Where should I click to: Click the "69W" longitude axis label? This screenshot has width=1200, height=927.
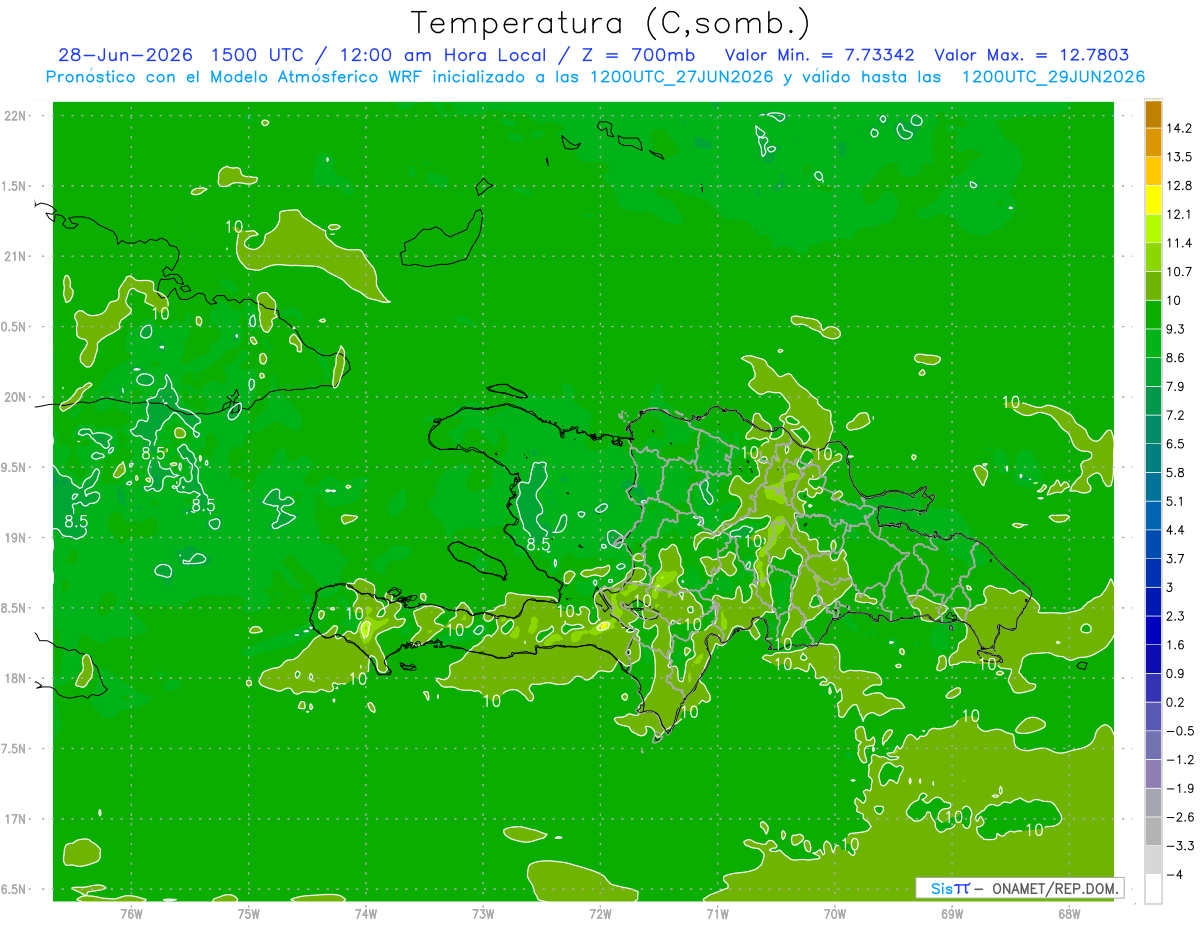(952, 913)
